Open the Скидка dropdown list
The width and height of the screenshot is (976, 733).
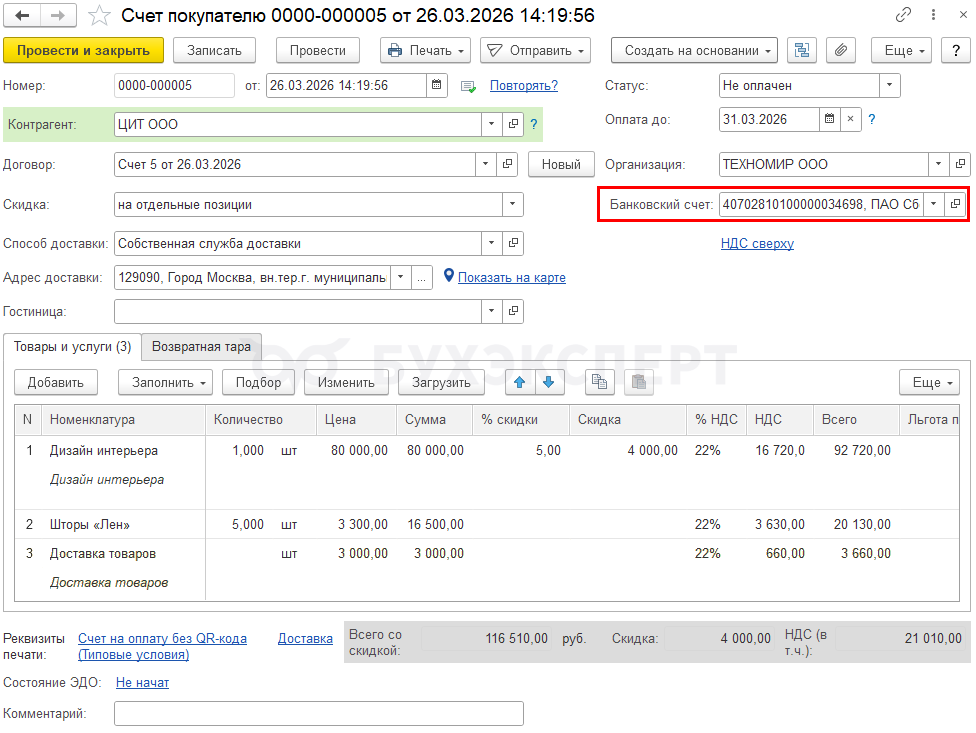(x=512, y=204)
